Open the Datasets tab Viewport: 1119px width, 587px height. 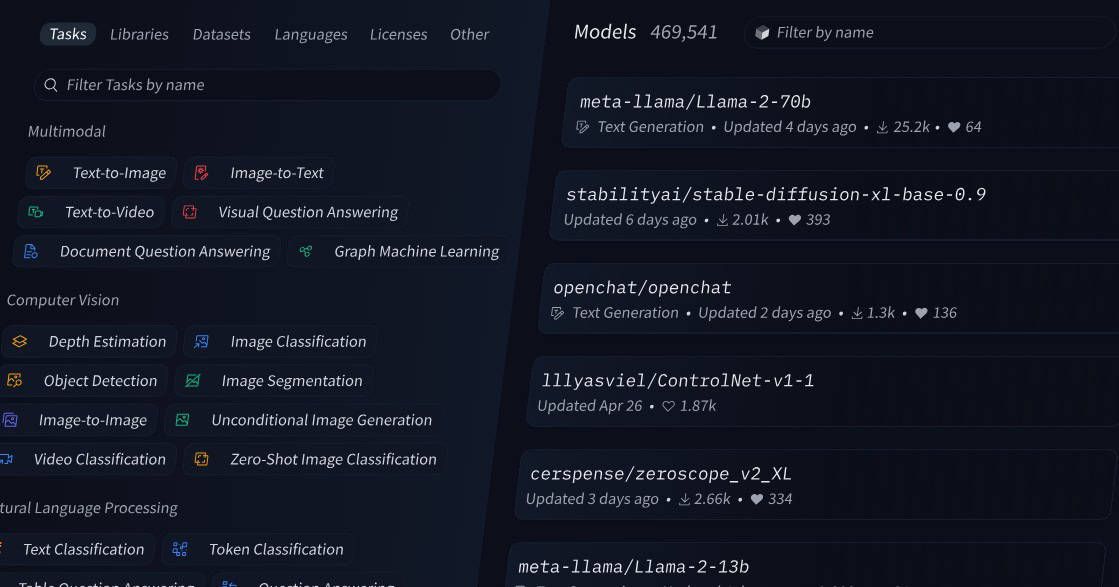coord(221,34)
